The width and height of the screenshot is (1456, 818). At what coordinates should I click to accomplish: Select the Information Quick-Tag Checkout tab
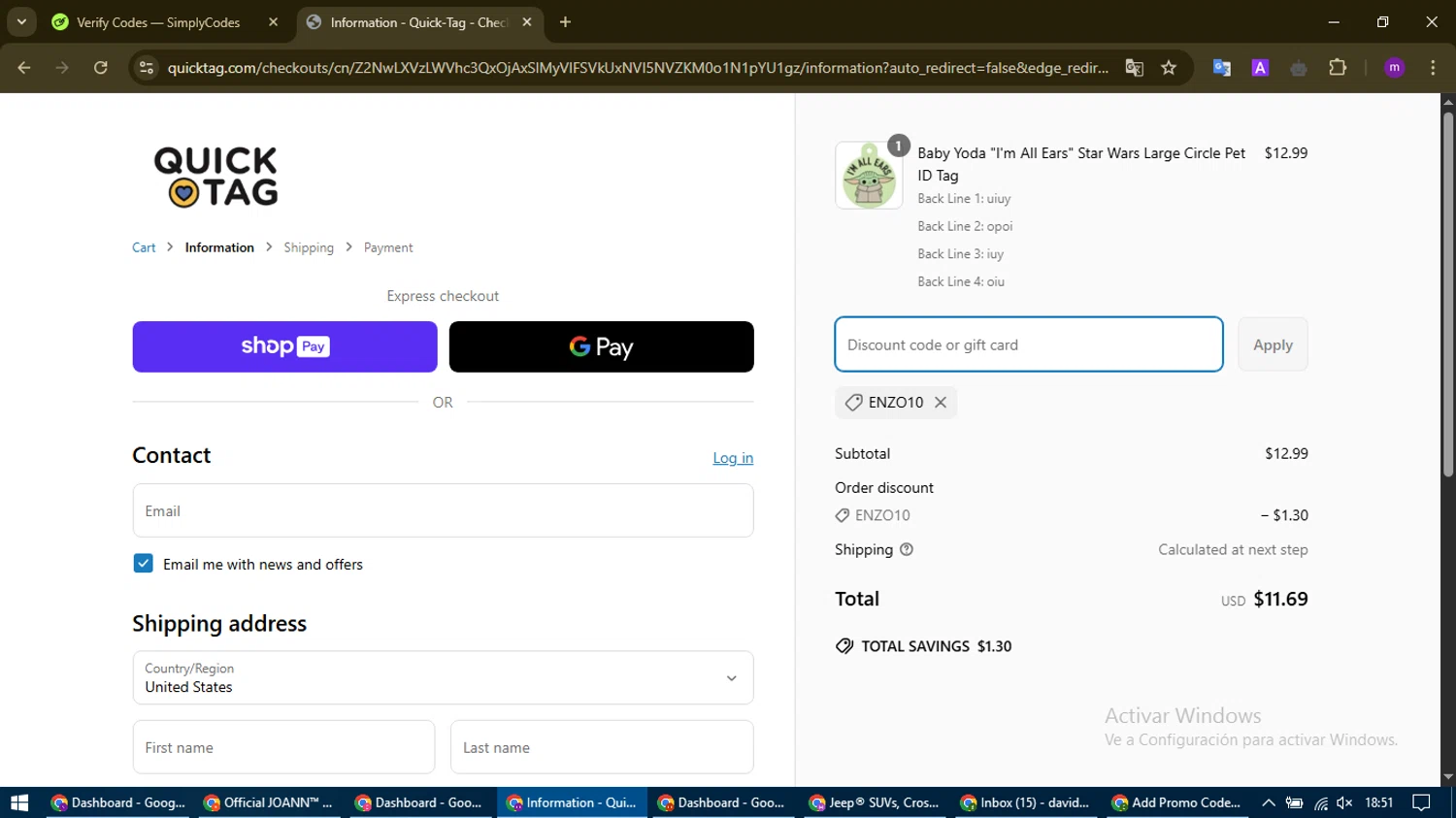[417, 22]
